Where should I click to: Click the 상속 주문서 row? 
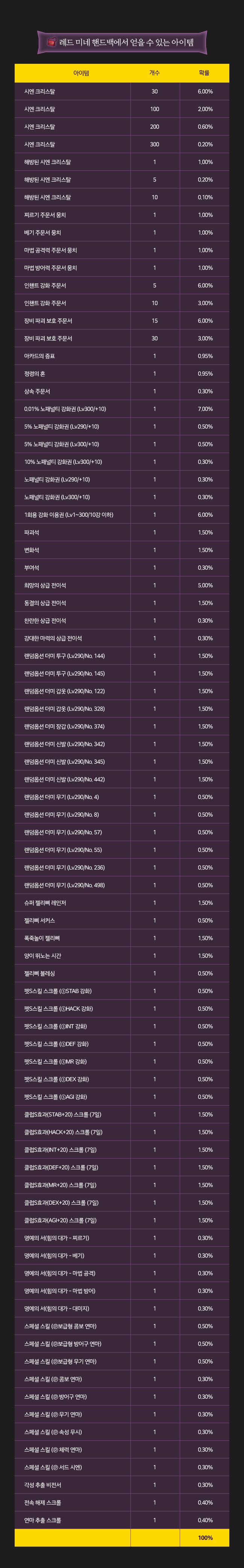pyautogui.click(x=122, y=391)
